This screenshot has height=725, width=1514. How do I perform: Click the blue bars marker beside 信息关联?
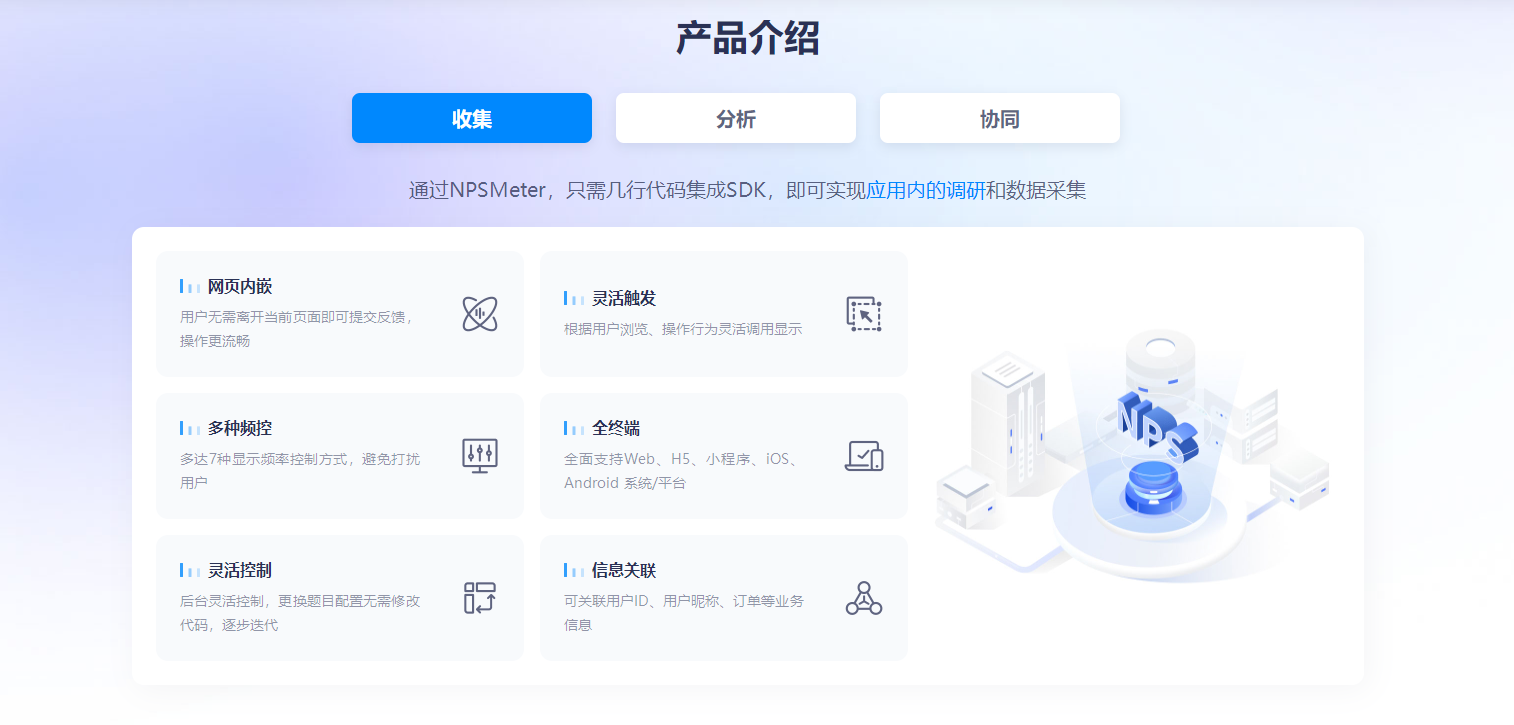pyautogui.click(x=574, y=571)
